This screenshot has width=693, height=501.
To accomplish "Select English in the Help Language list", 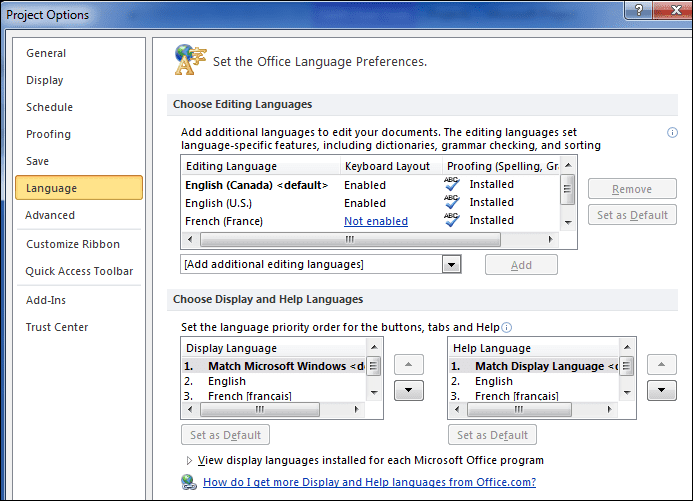I will (534, 381).
